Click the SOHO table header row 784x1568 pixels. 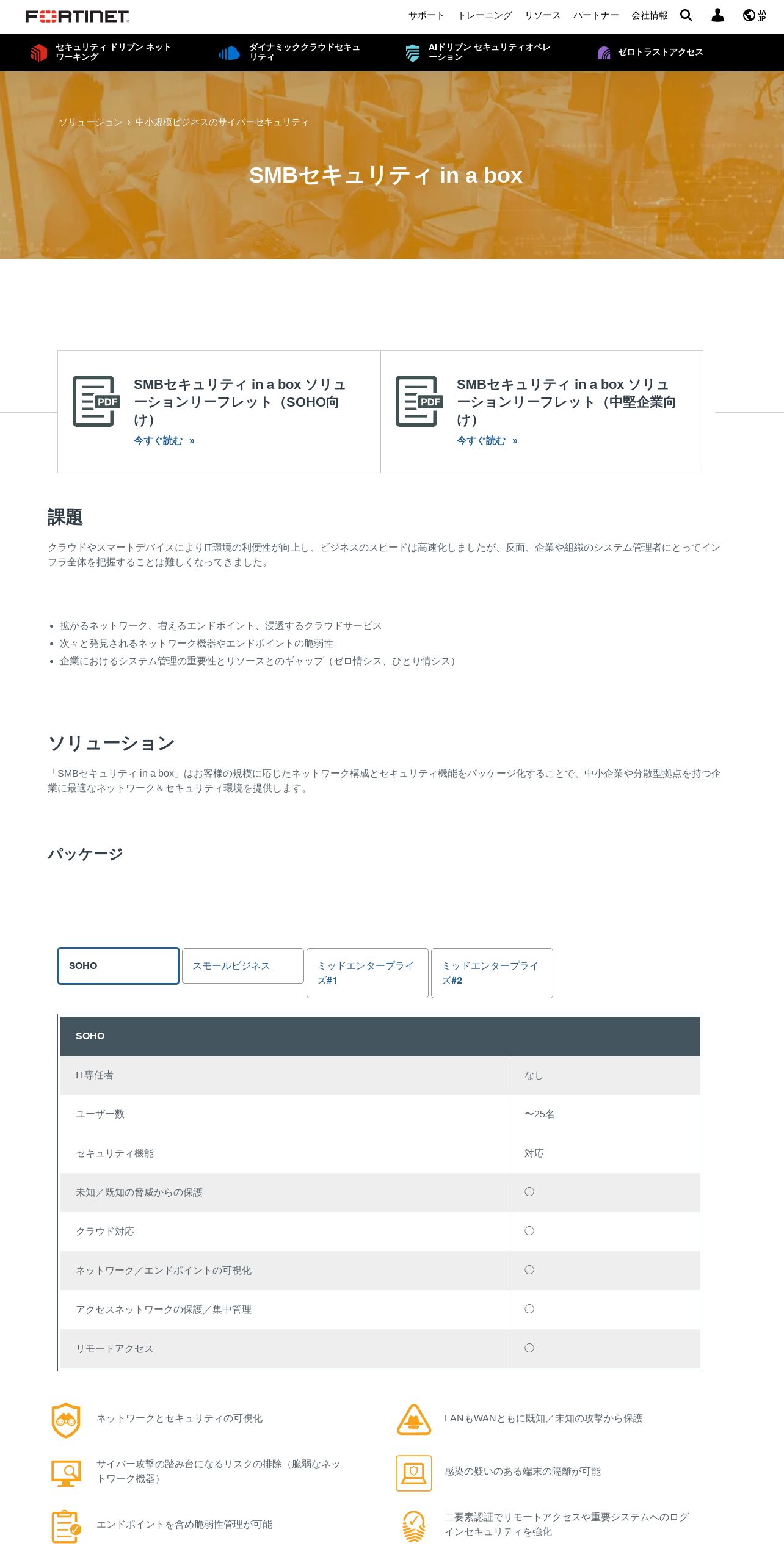pos(380,1036)
